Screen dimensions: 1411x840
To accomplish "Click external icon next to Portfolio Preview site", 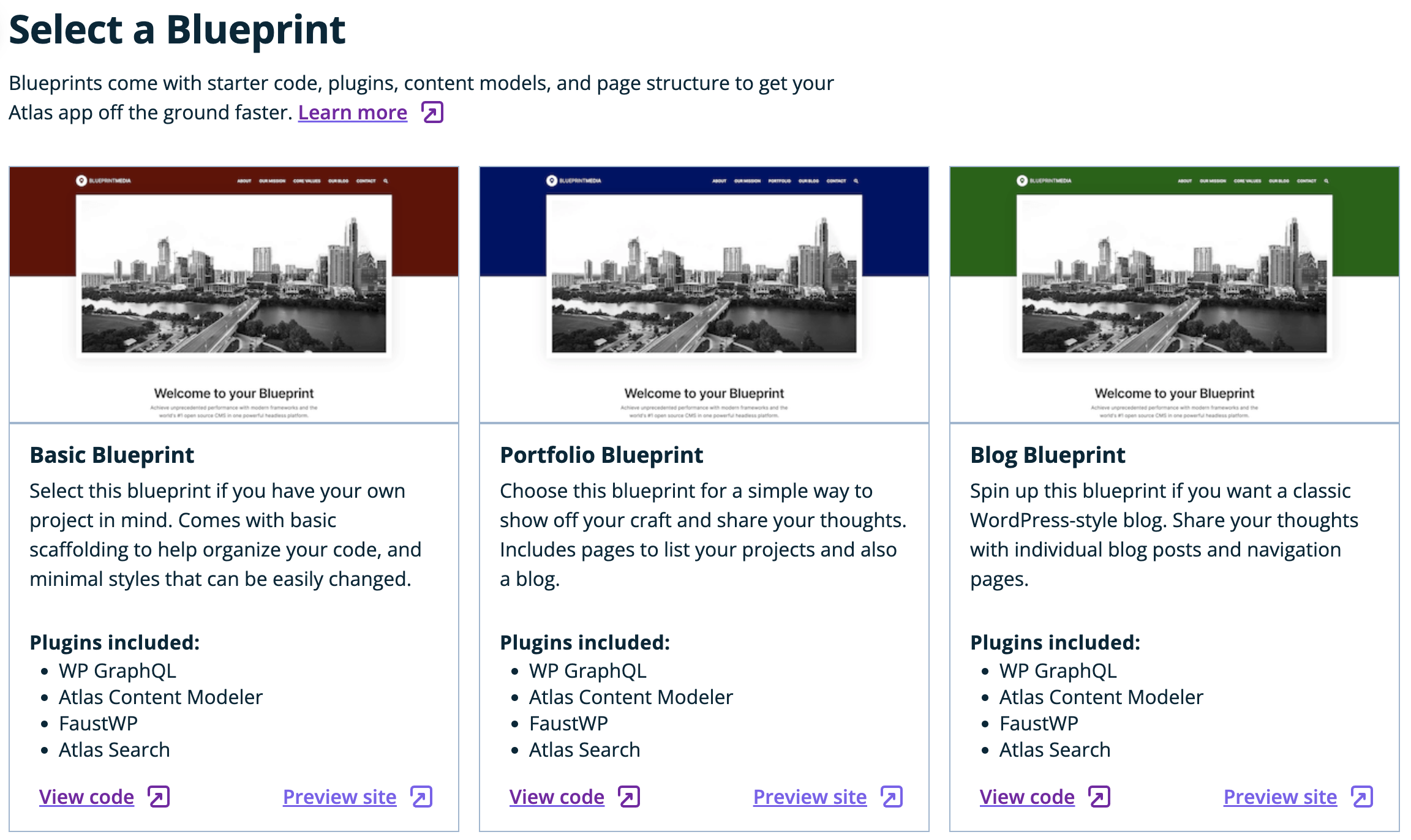I will pyautogui.click(x=892, y=797).
